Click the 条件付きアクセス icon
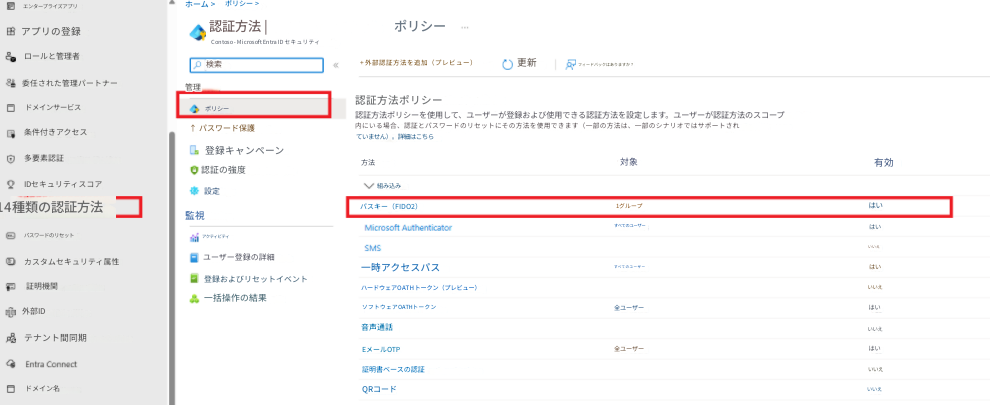The width and height of the screenshot is (990, 405). (10, 133)
